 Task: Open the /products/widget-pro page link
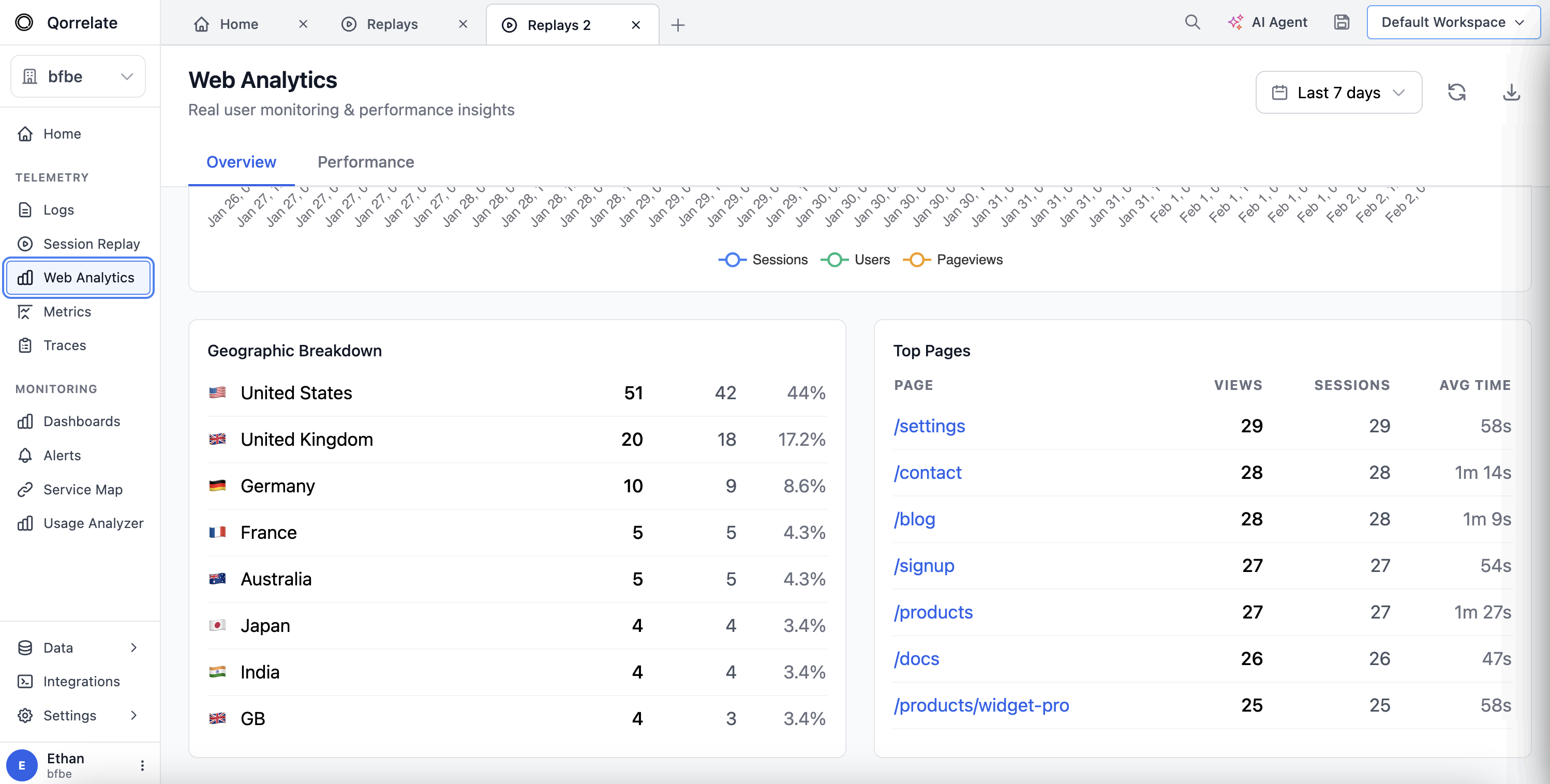(x=981, y=705)
